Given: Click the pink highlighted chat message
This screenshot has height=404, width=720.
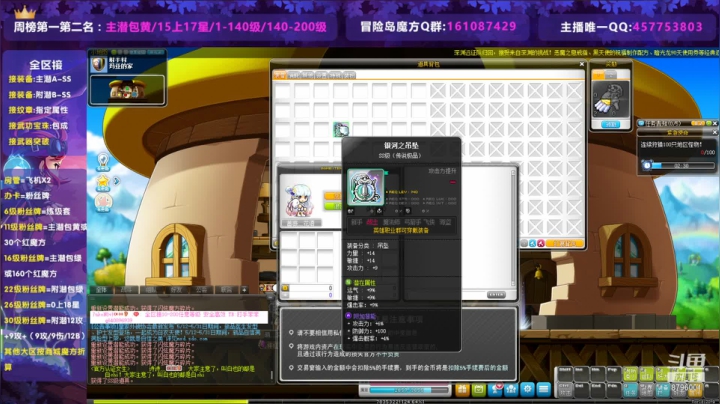Looking at the screenshot, I should (179, 317).
